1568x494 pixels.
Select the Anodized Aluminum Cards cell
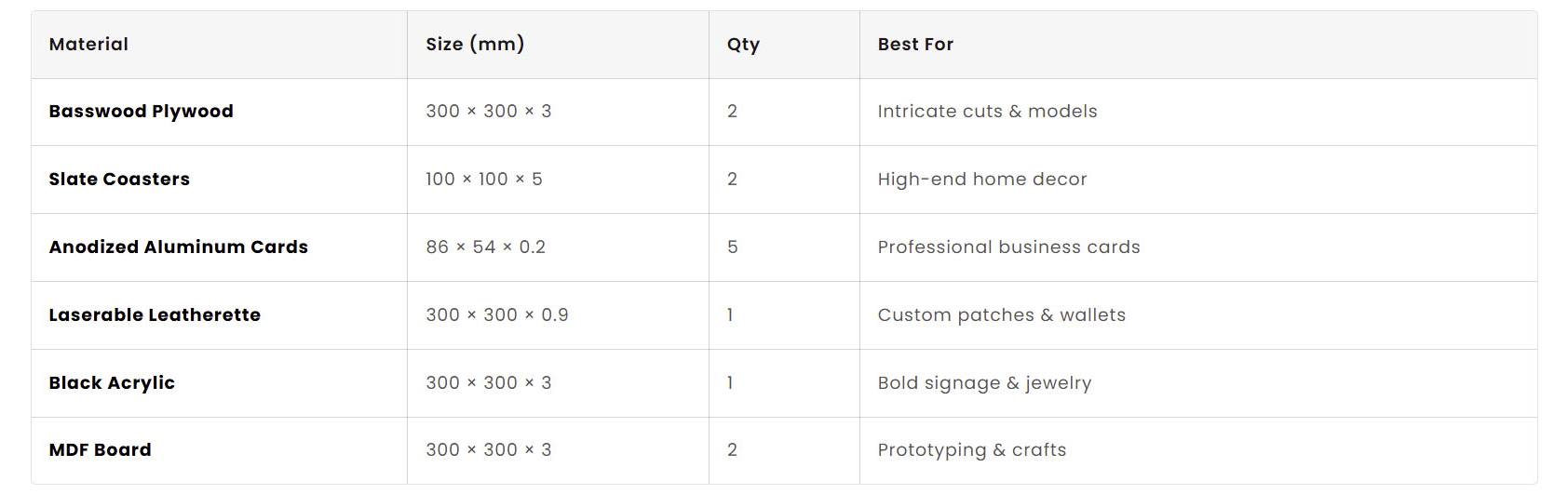(178, 247)
